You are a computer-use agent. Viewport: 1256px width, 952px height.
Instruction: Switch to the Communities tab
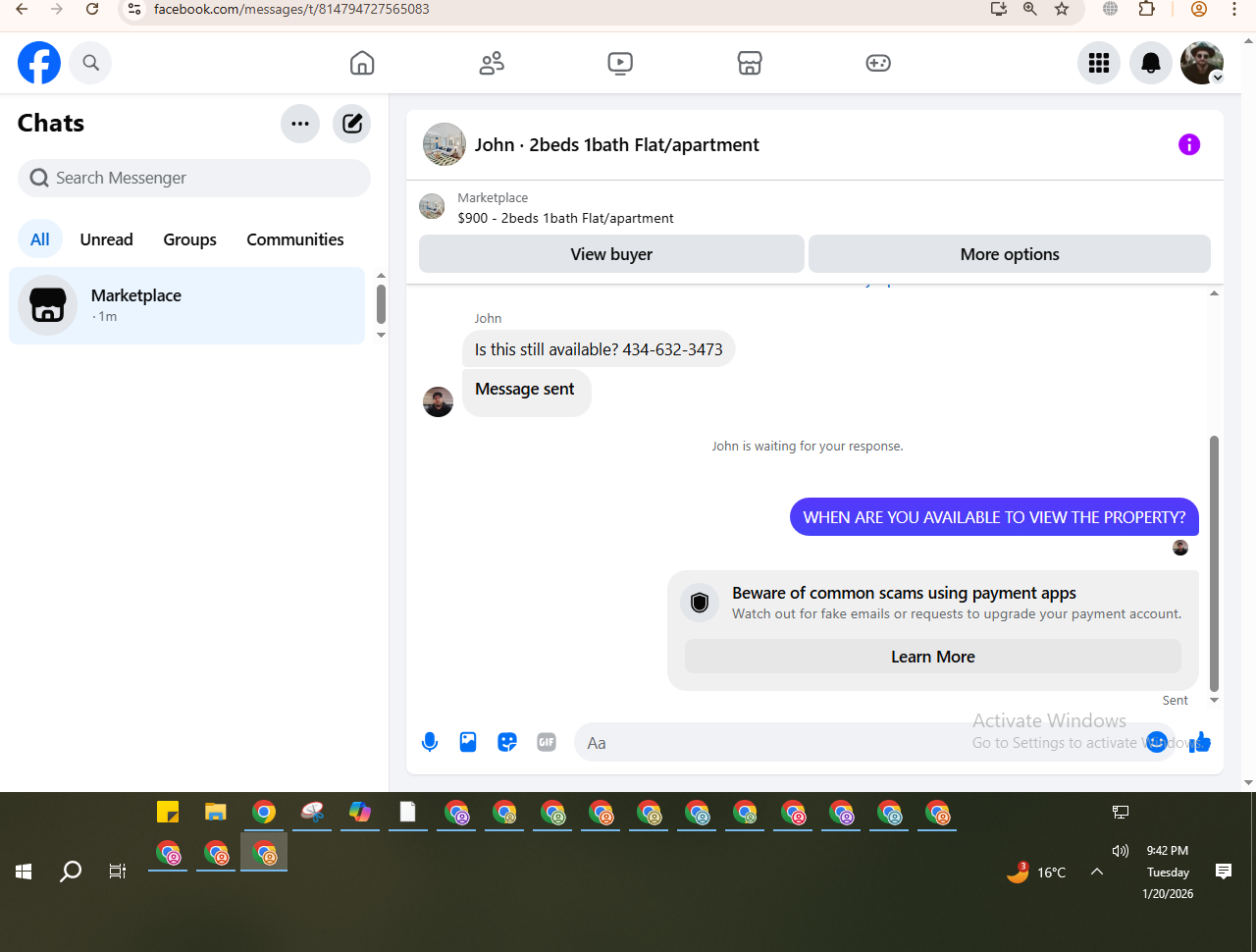coord(295,239)
